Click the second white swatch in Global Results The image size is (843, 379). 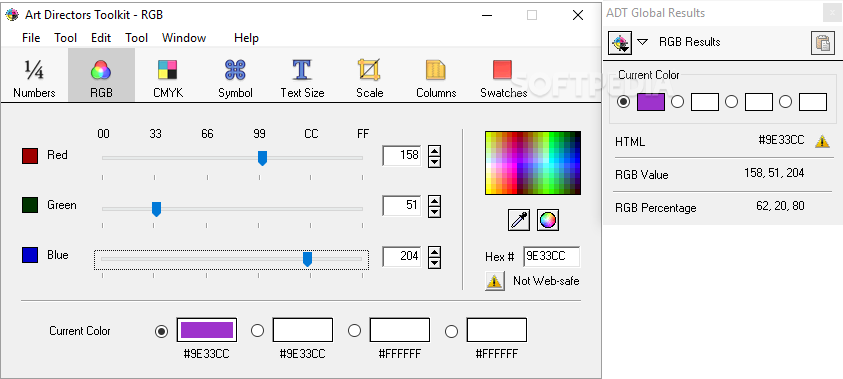coord(705,102)
